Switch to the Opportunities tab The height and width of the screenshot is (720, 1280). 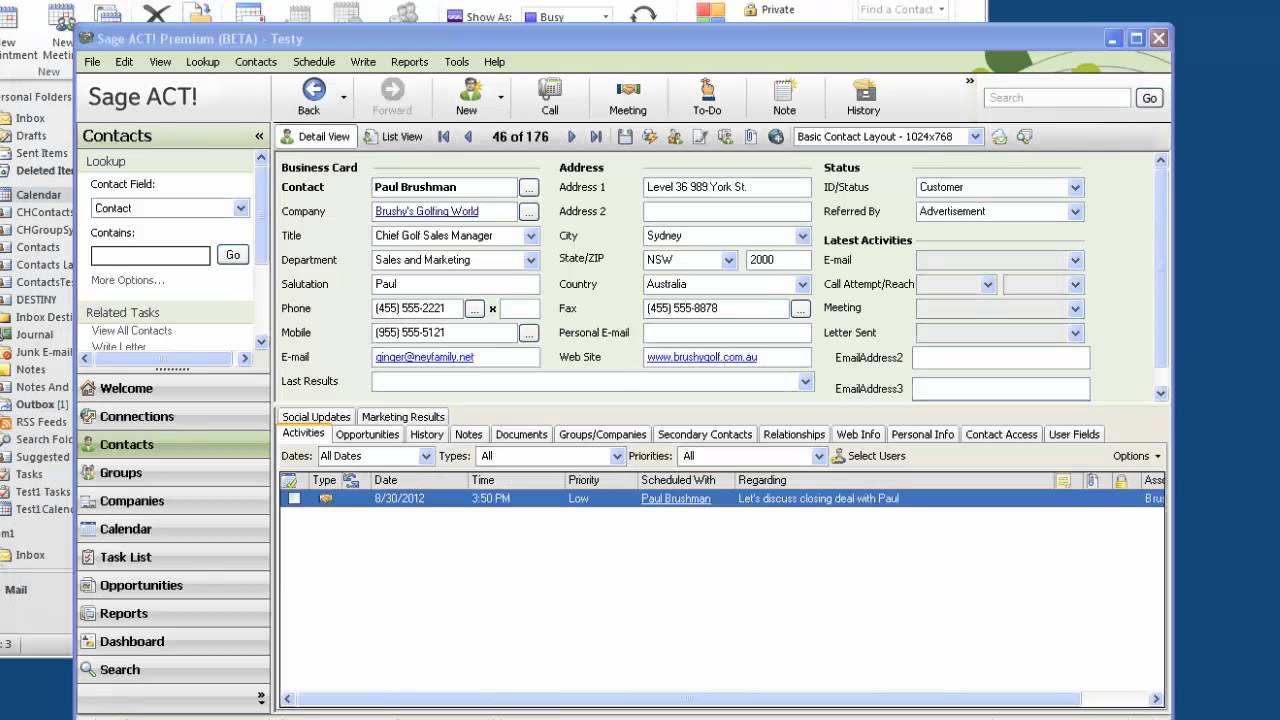point(367,434)
